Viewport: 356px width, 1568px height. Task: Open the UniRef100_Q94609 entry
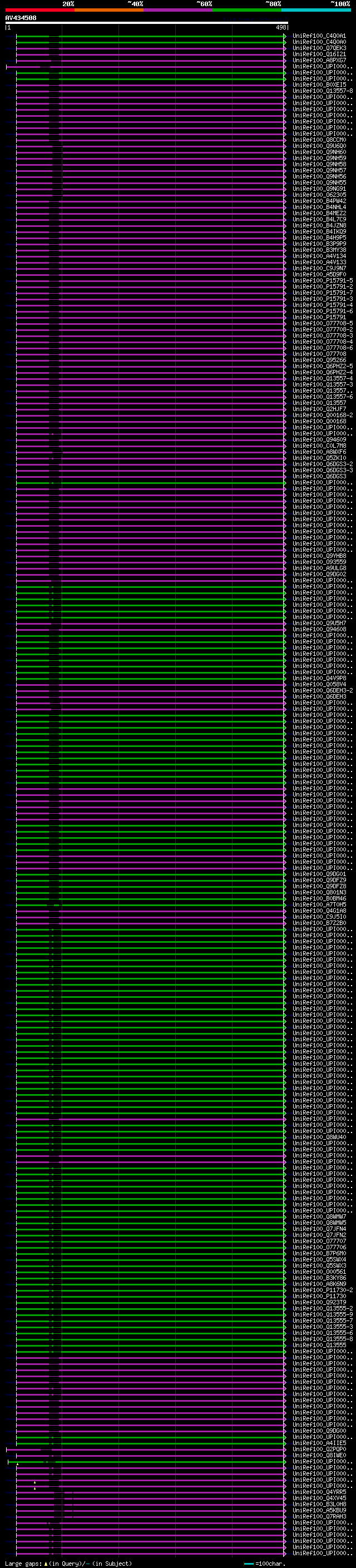(x=319, y=439)
